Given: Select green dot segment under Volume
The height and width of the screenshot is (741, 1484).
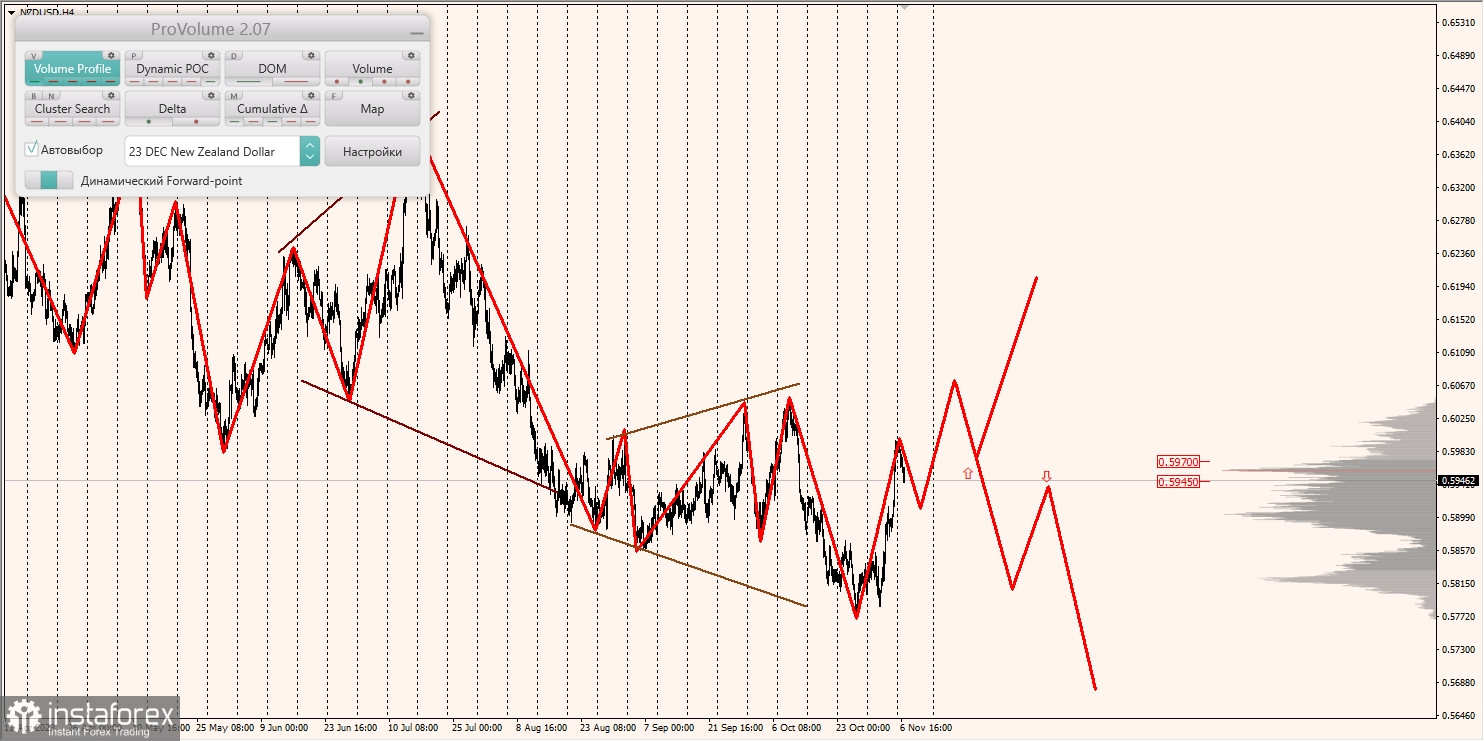Looking at the screenshot, I should click(x=360, y=81).
